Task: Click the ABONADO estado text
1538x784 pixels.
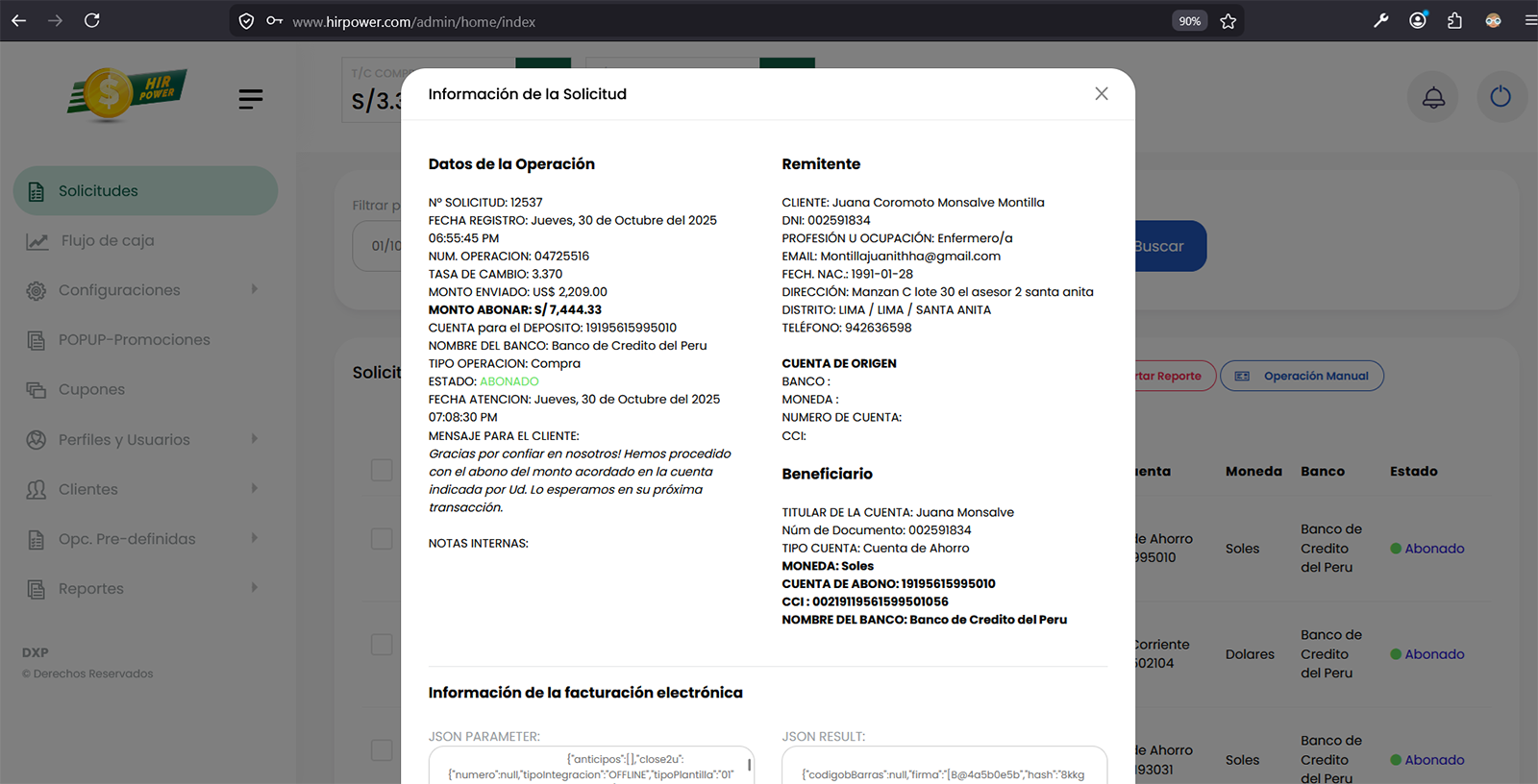Action: pos(509,381)
